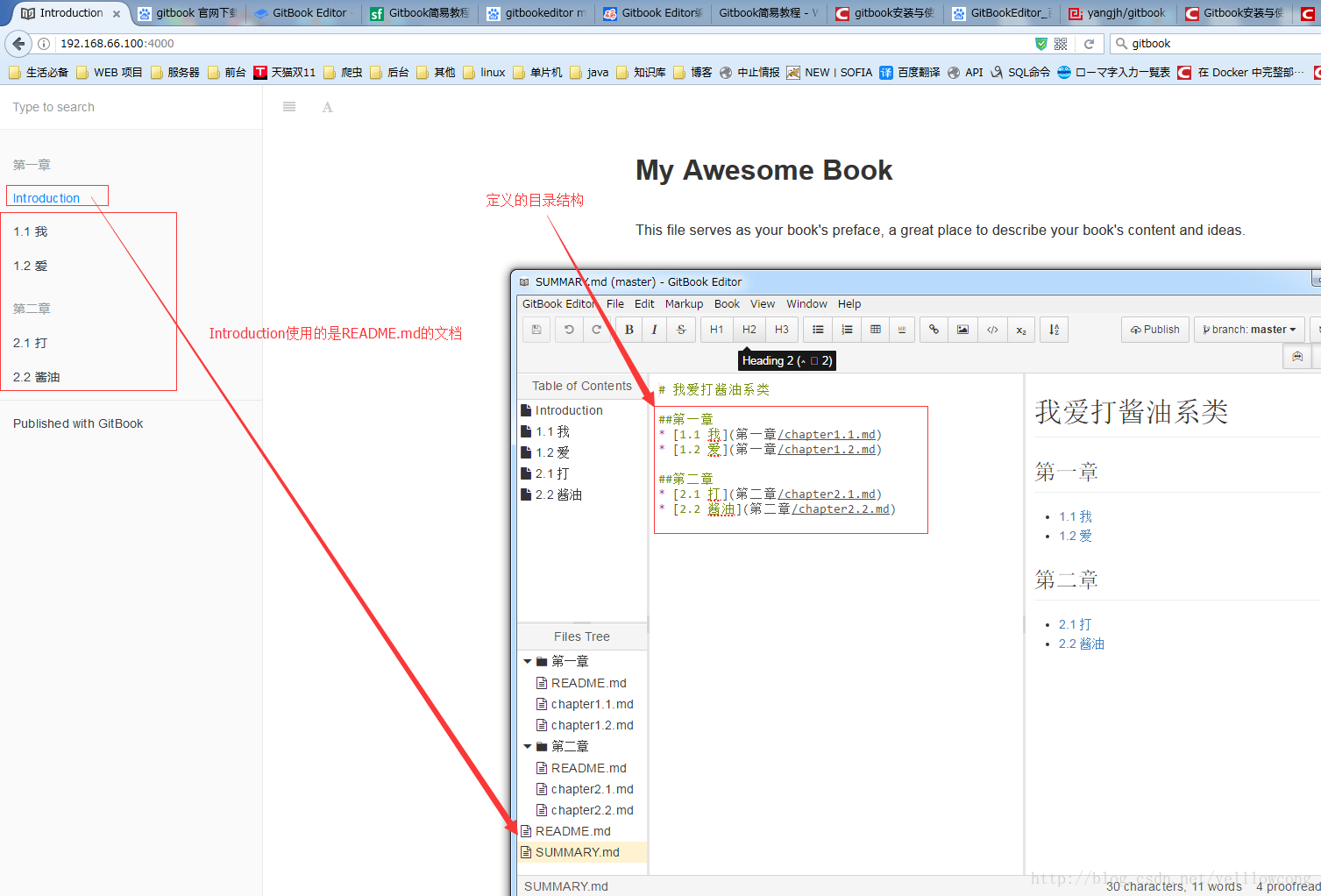The image size is (1321, 896).
Task: Open the branch: master dropdown
Action: click(x=1249, y=330)
